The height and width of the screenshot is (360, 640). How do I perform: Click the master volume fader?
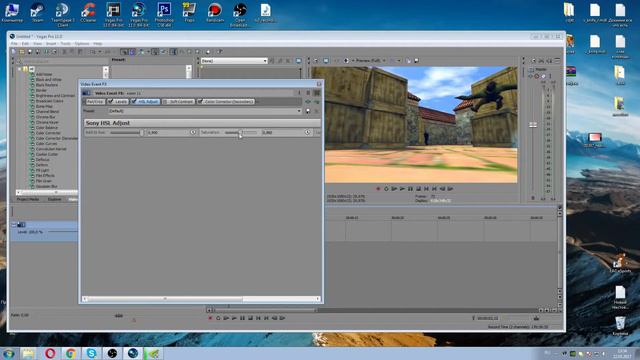(533, 125)
